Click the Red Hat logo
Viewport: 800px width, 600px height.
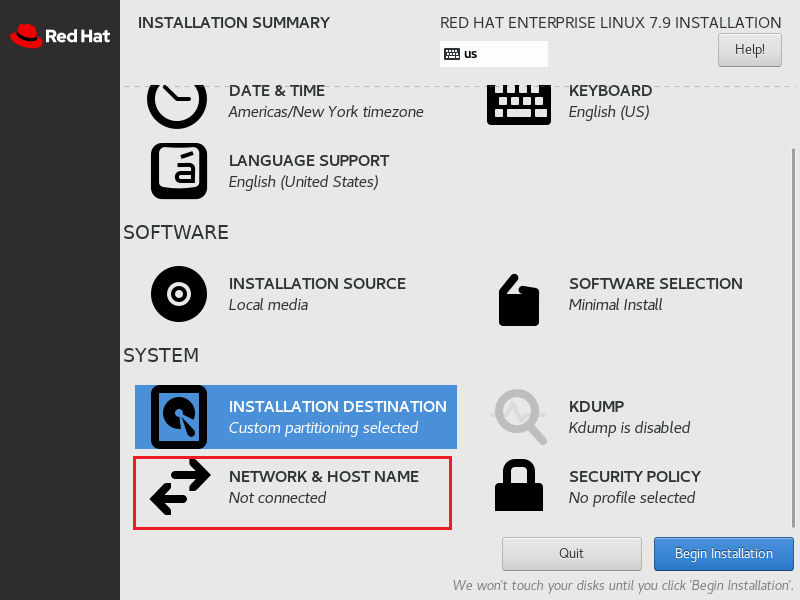pyautogui.click(x=60, y=36)
